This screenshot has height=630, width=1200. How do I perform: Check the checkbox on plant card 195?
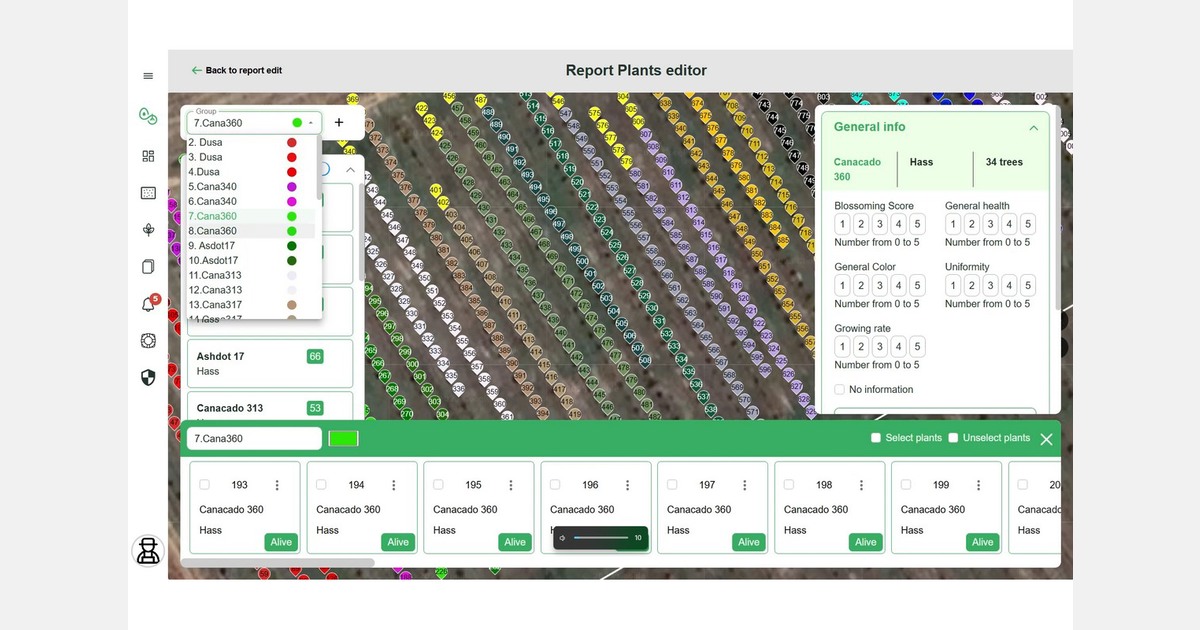pyautogui.click(x=438, y=483)
